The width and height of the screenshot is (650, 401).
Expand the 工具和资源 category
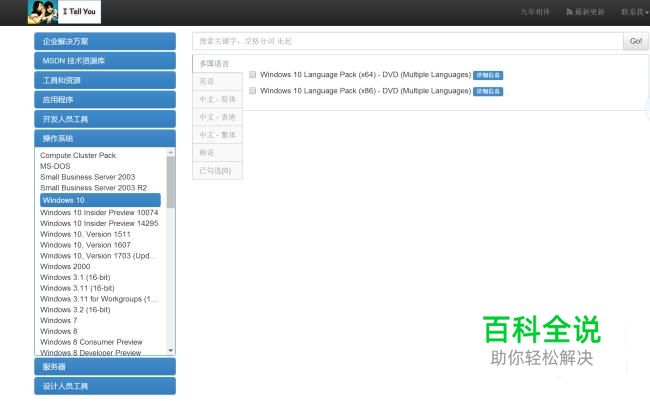coord(105,80)
